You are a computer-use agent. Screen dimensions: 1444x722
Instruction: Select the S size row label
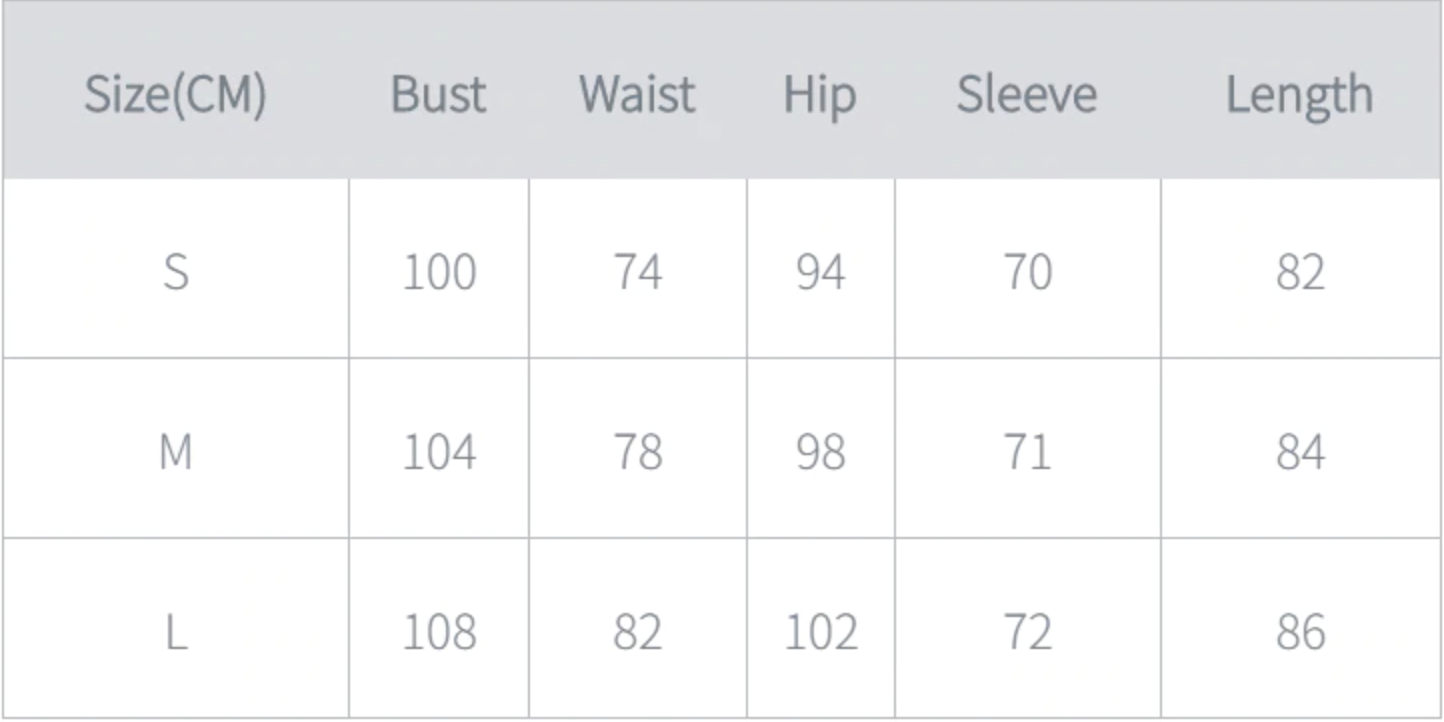(x=175, y=272)
